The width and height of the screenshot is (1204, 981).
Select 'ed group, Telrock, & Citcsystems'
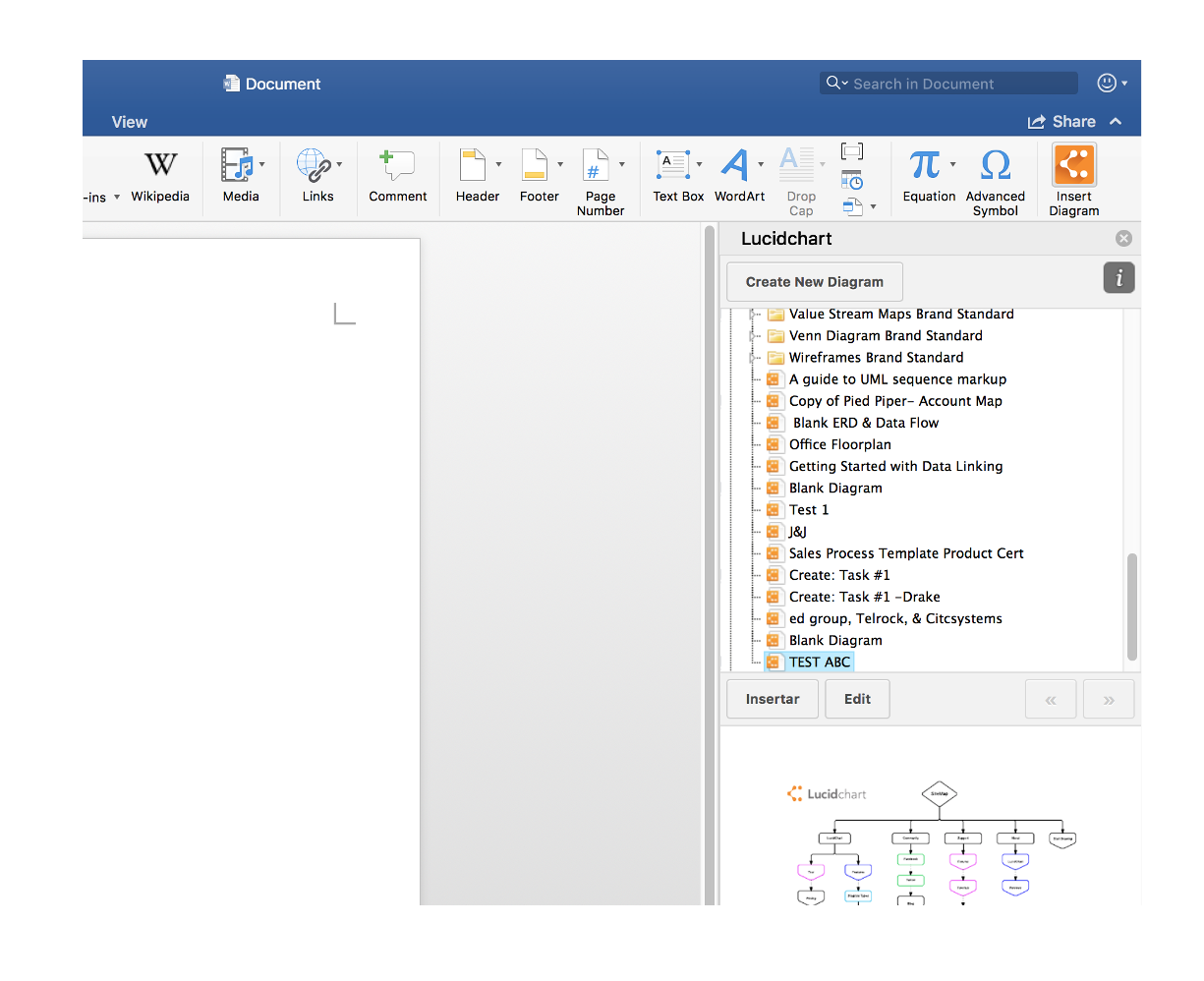(895, 618)
